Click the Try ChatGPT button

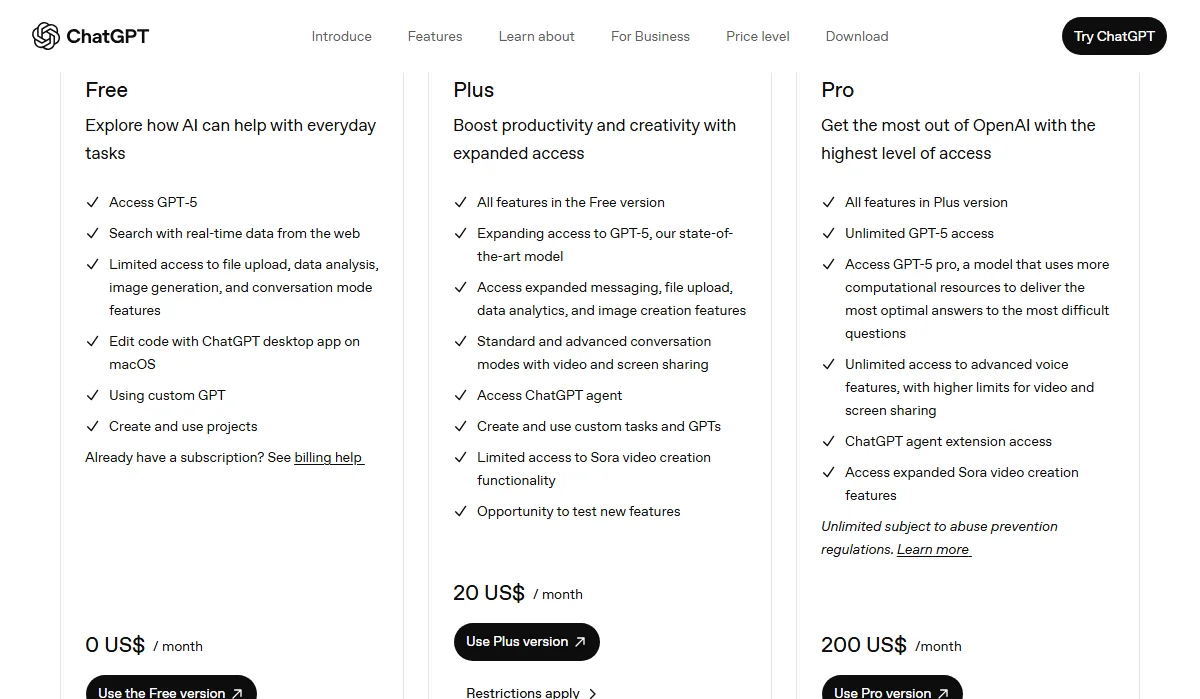pos(1113,35)
